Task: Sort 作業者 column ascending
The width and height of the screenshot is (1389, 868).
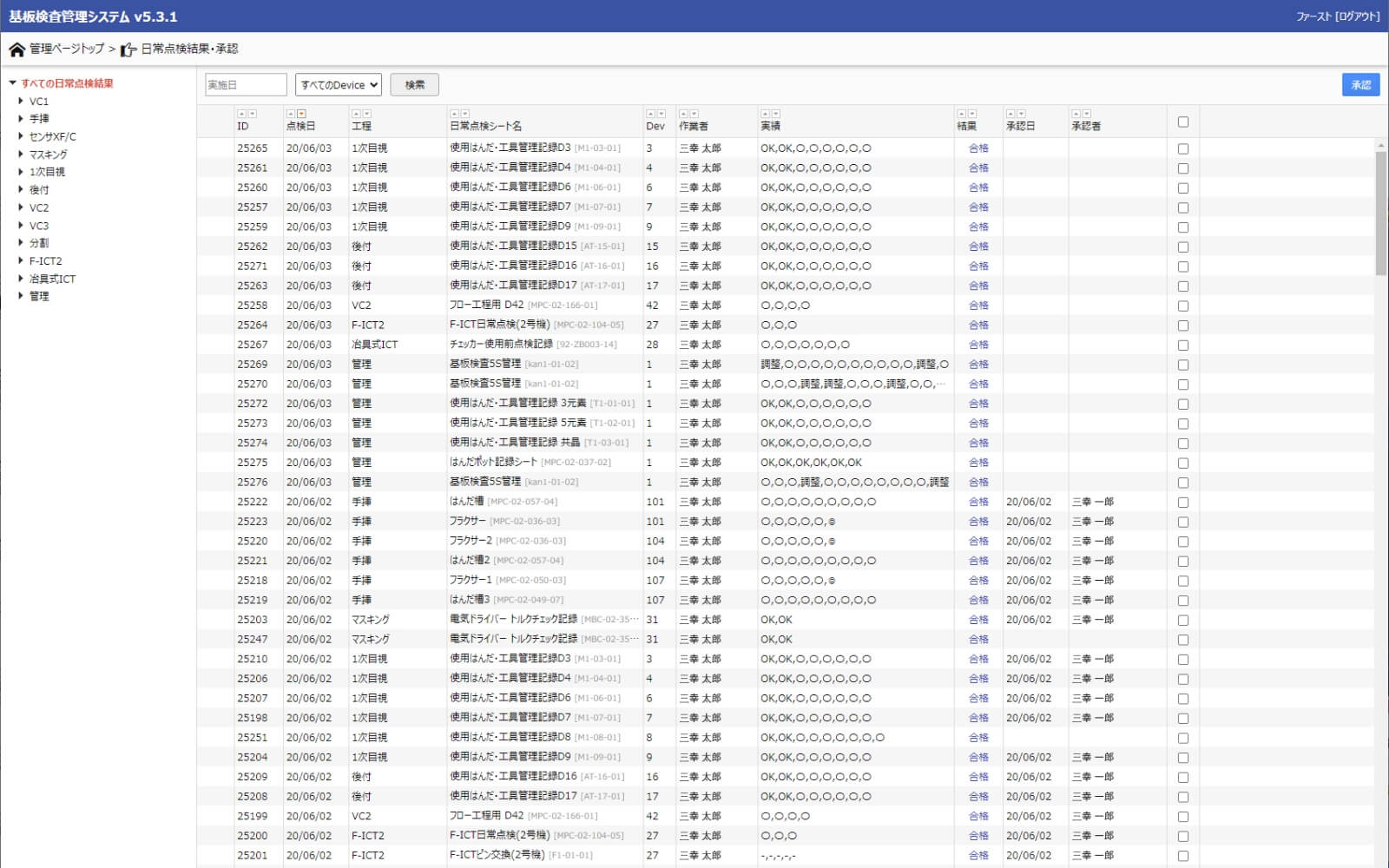Action: point(683,114)
